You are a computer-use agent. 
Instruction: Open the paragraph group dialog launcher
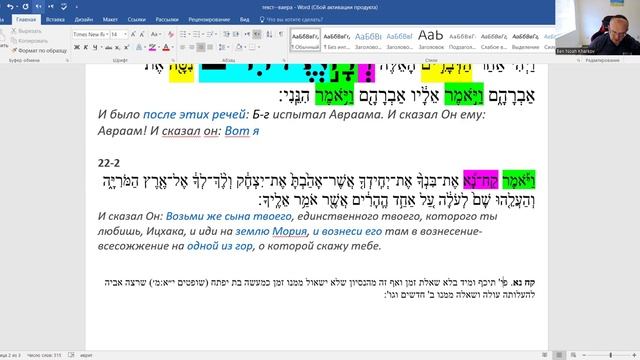point(284,60)
